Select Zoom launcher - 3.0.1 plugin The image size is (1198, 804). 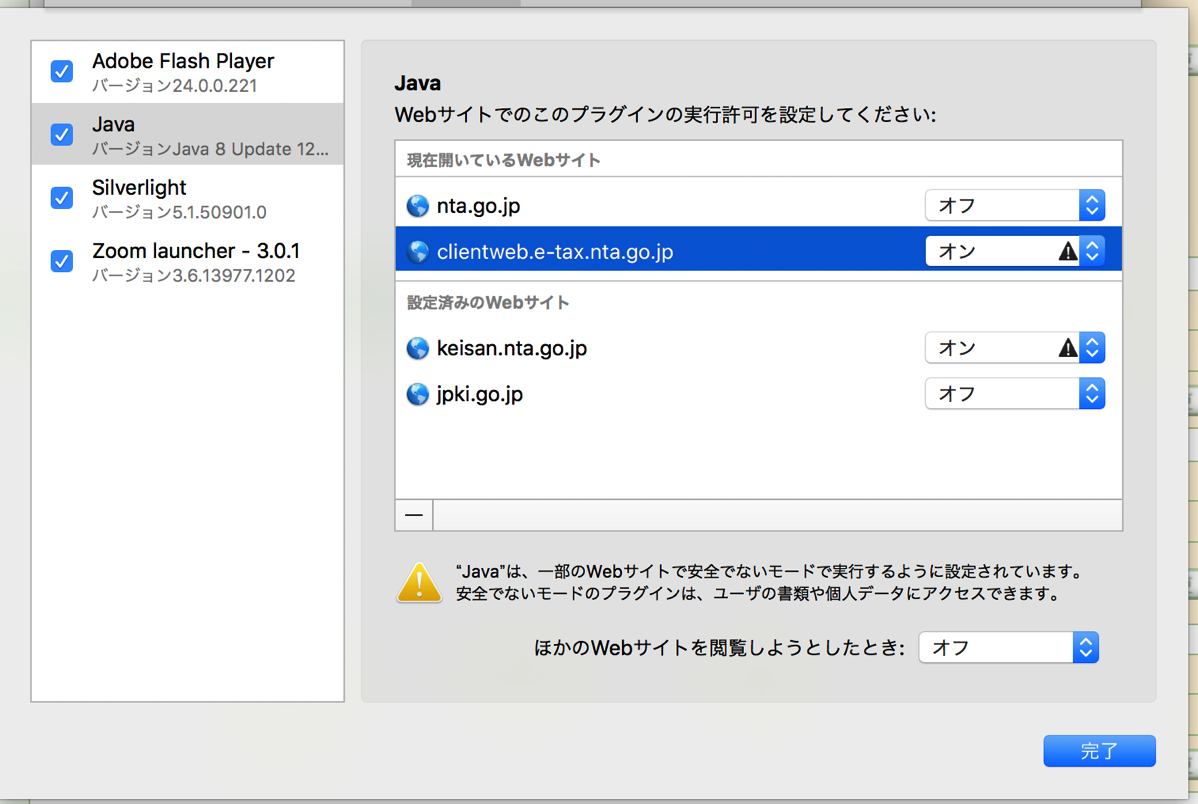[188, 261]
